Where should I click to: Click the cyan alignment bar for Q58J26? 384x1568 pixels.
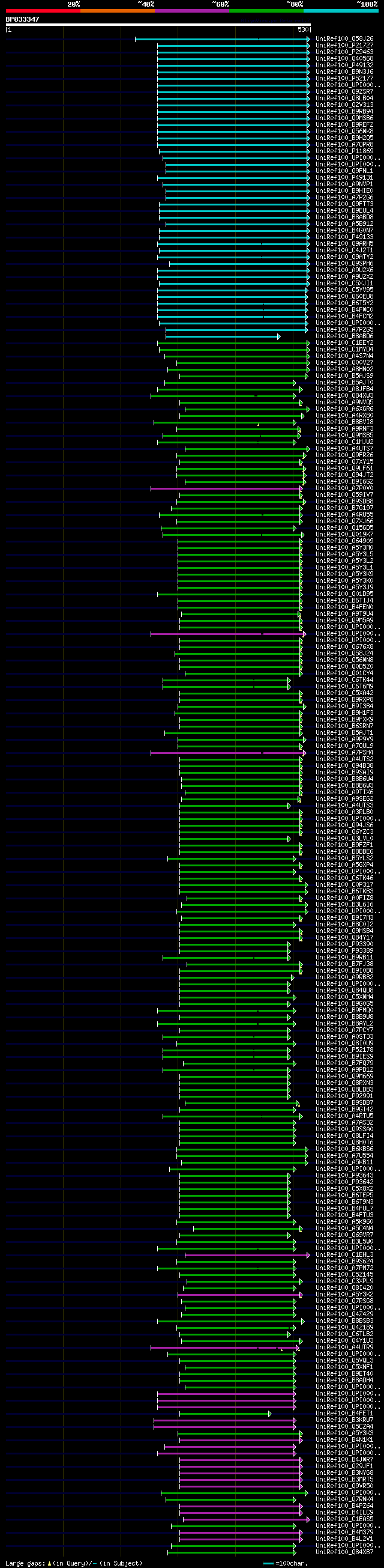223,39
